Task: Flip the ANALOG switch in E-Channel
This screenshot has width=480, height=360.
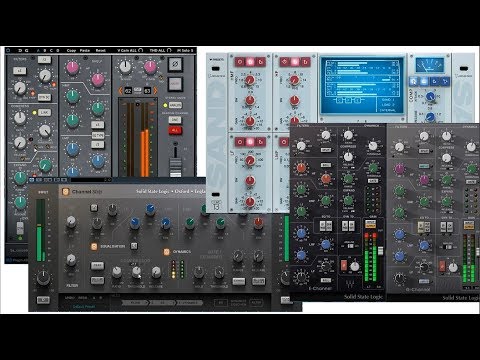Action: coord(350,246)
